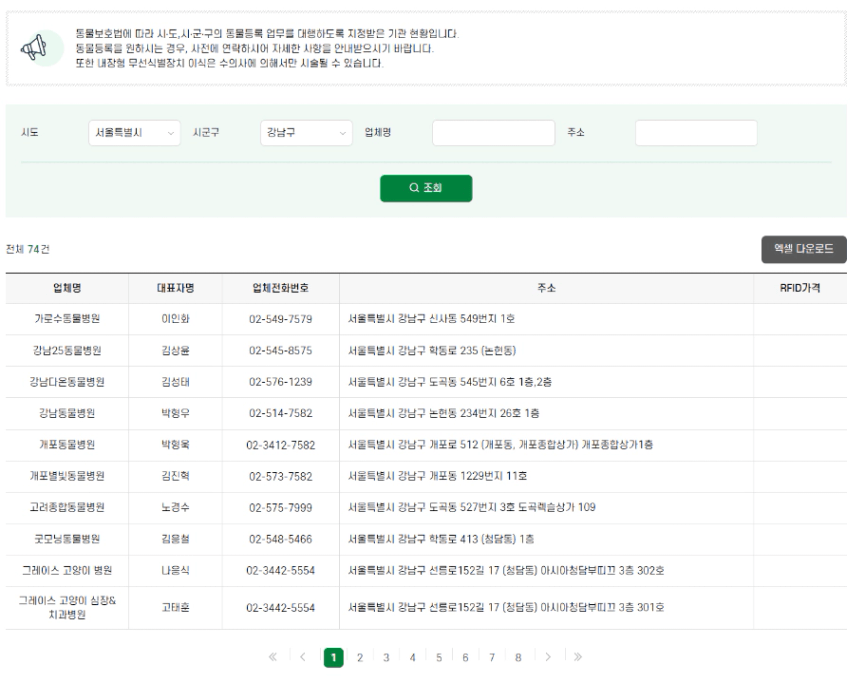
Task: Click the 업체명 column header
Action: coord(68,288)
